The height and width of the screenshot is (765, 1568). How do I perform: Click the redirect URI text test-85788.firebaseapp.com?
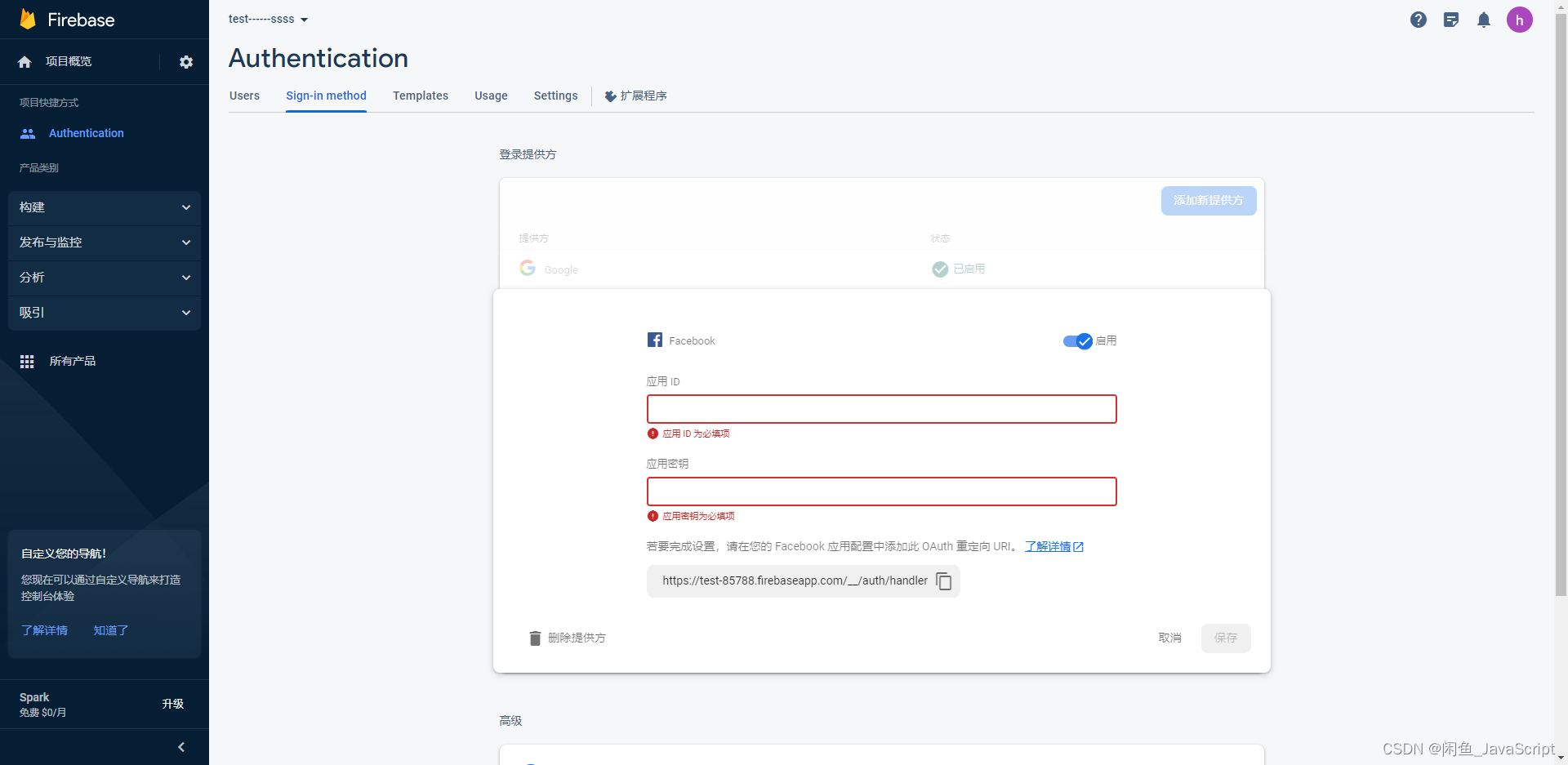pos(795,581)
